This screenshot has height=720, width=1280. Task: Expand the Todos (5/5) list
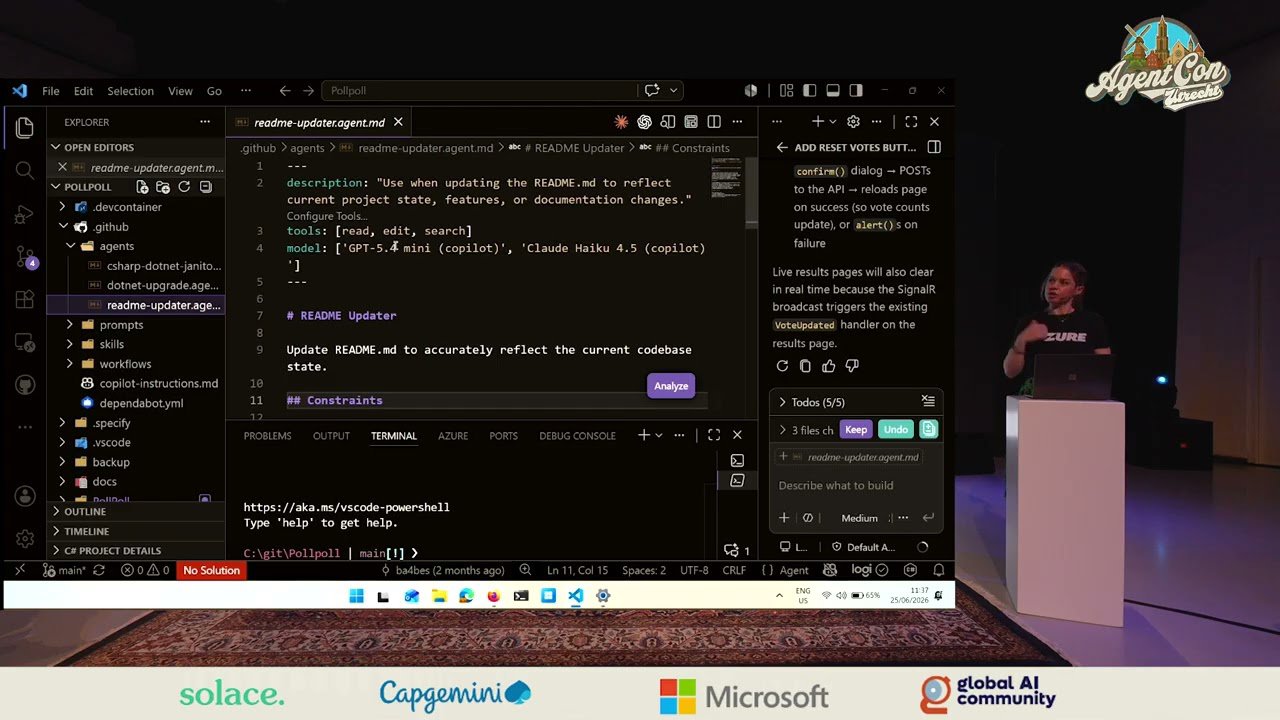click(x=782, y=402)
